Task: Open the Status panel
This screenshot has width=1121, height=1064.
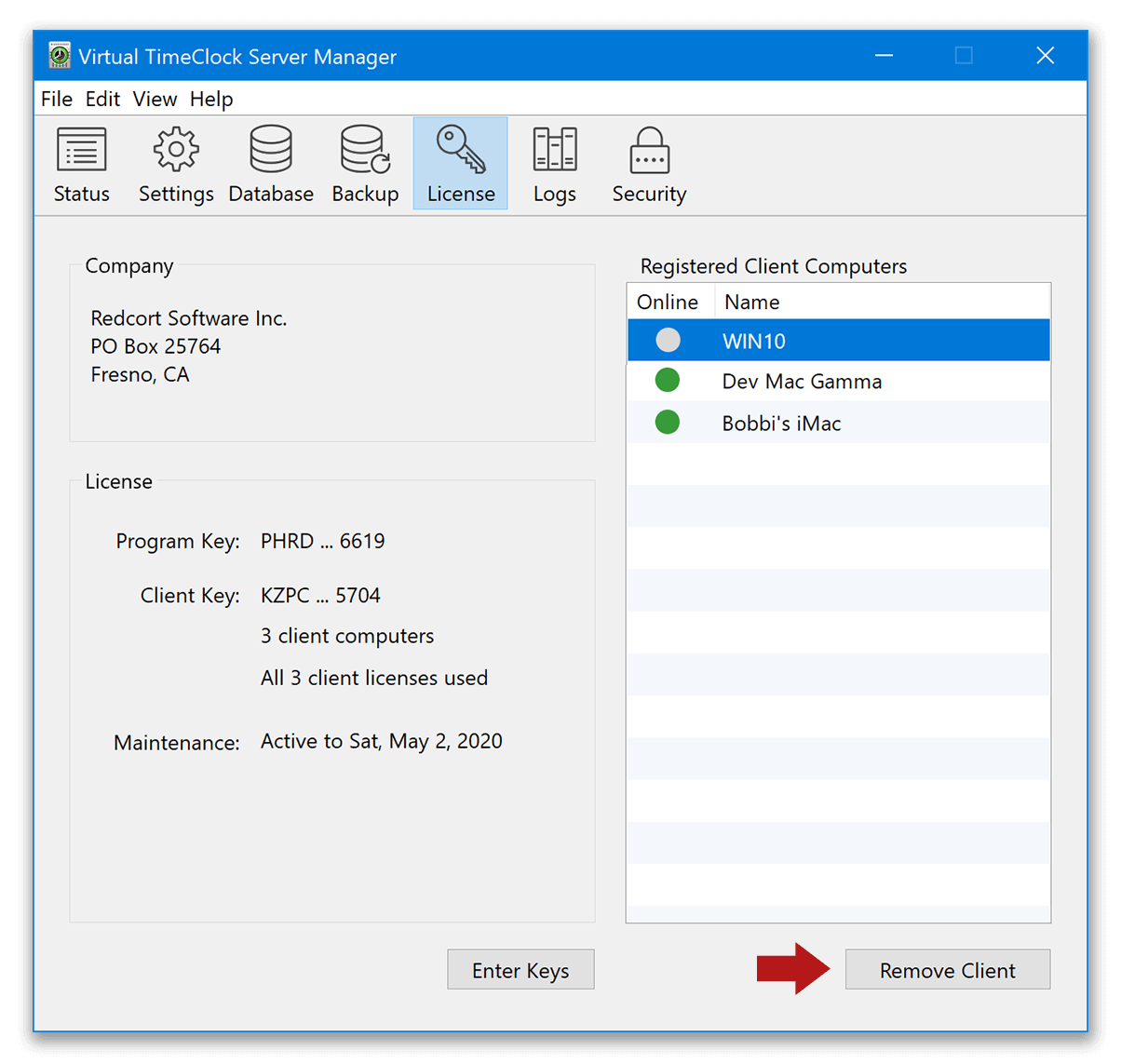Action: click(81, 163)
